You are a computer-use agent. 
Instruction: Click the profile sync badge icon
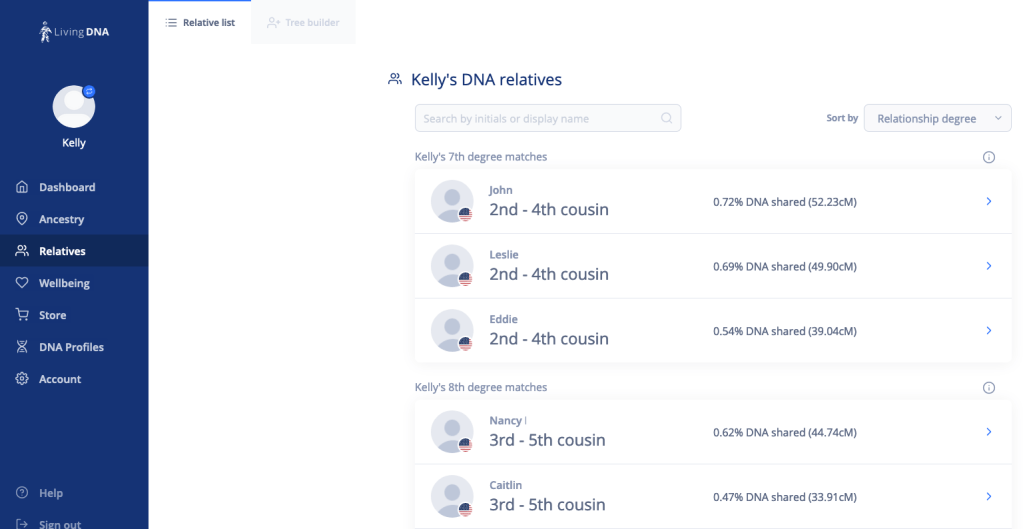coord(89,91)
